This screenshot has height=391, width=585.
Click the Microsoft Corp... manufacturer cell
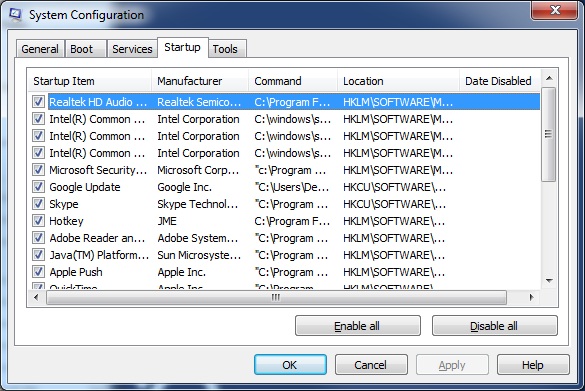pos(198,170)
